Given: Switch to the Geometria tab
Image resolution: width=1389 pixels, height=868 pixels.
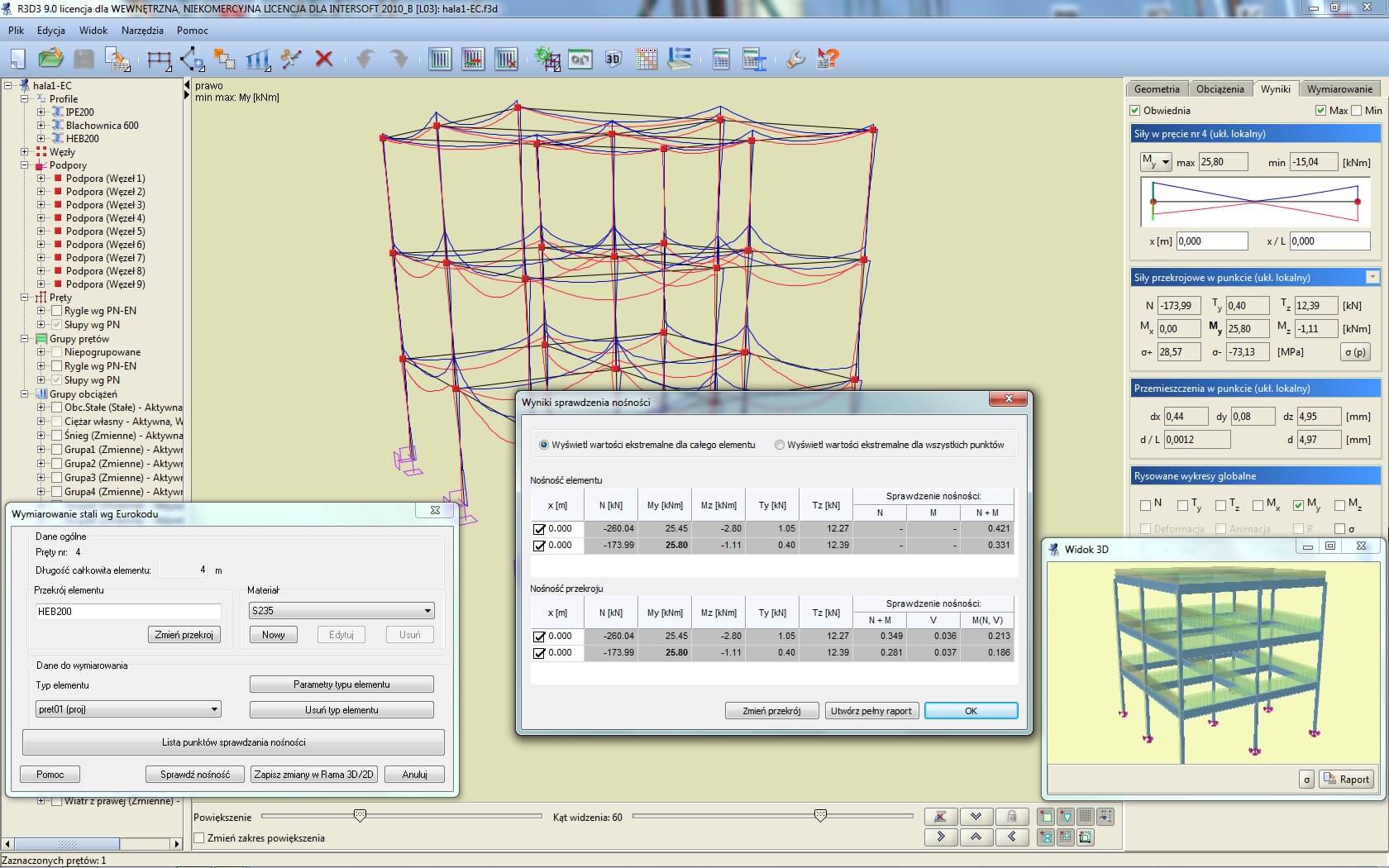Looking at the screenshot, I should pos(1157,88).
